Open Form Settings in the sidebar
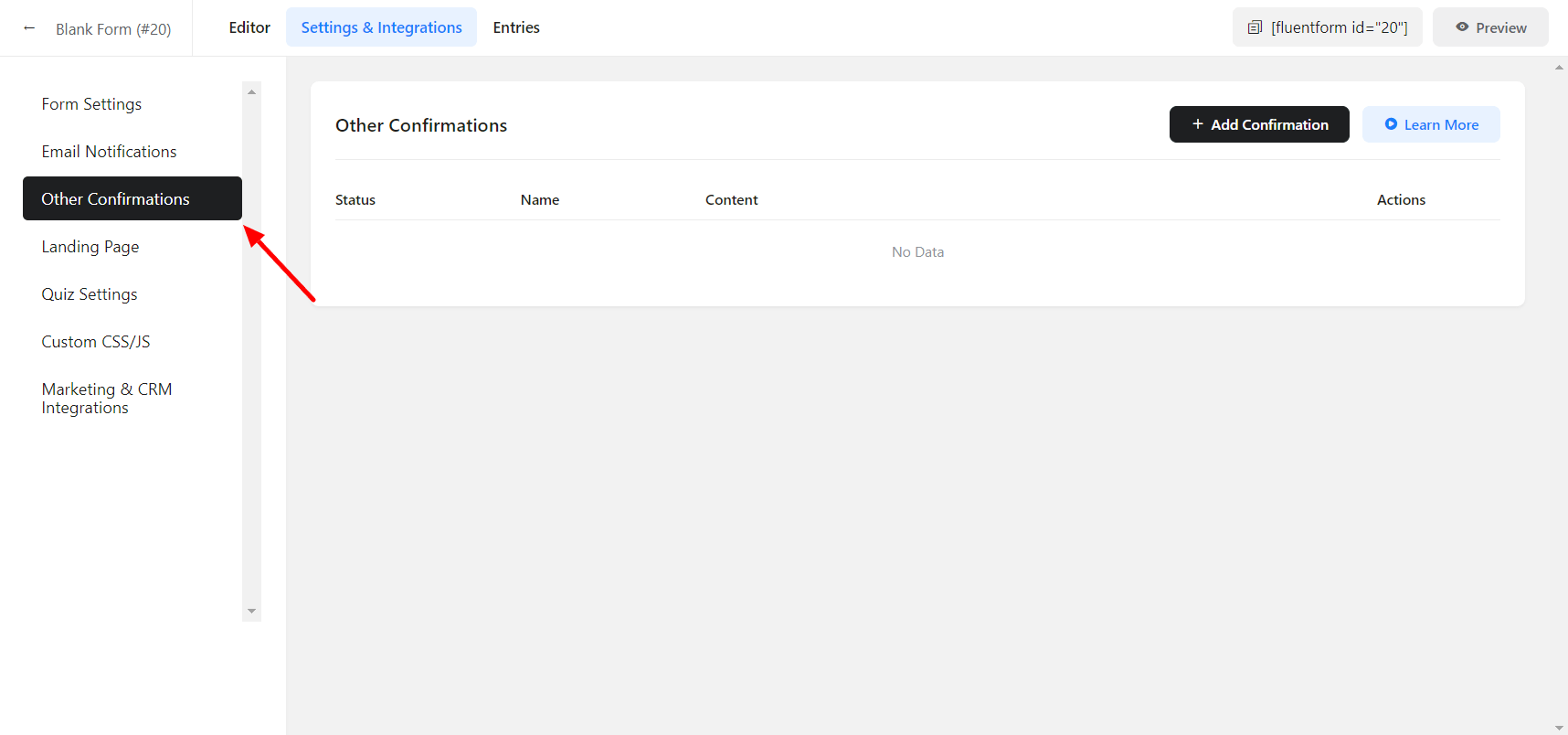The width and height of the screenshot is (1568, 735). (91, 104)
